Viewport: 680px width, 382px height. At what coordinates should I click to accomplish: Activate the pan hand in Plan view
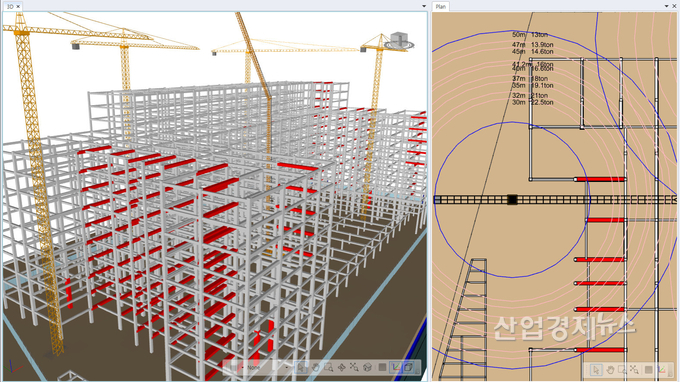[610, 370]
